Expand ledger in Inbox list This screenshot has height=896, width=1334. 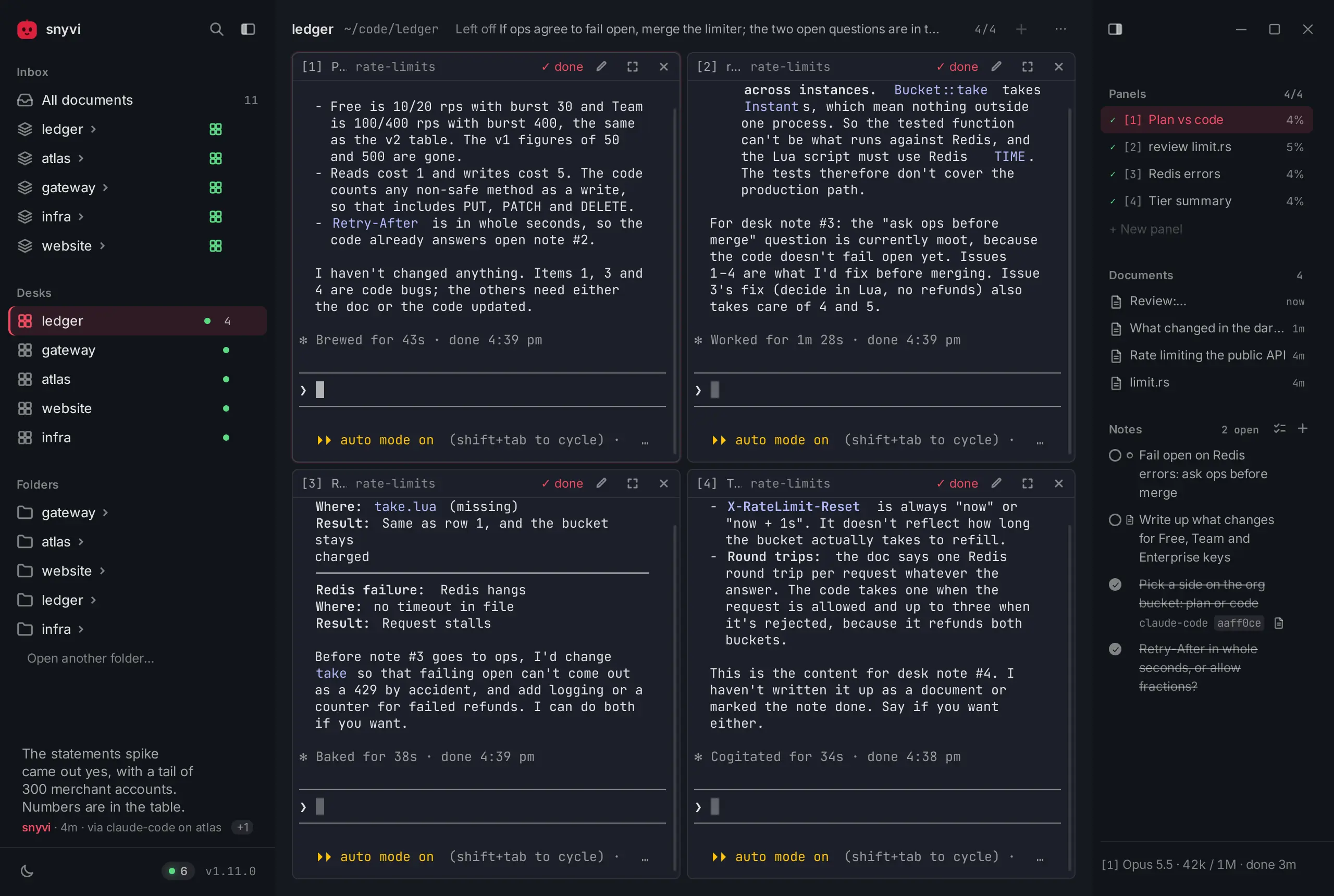click(93, 129)
